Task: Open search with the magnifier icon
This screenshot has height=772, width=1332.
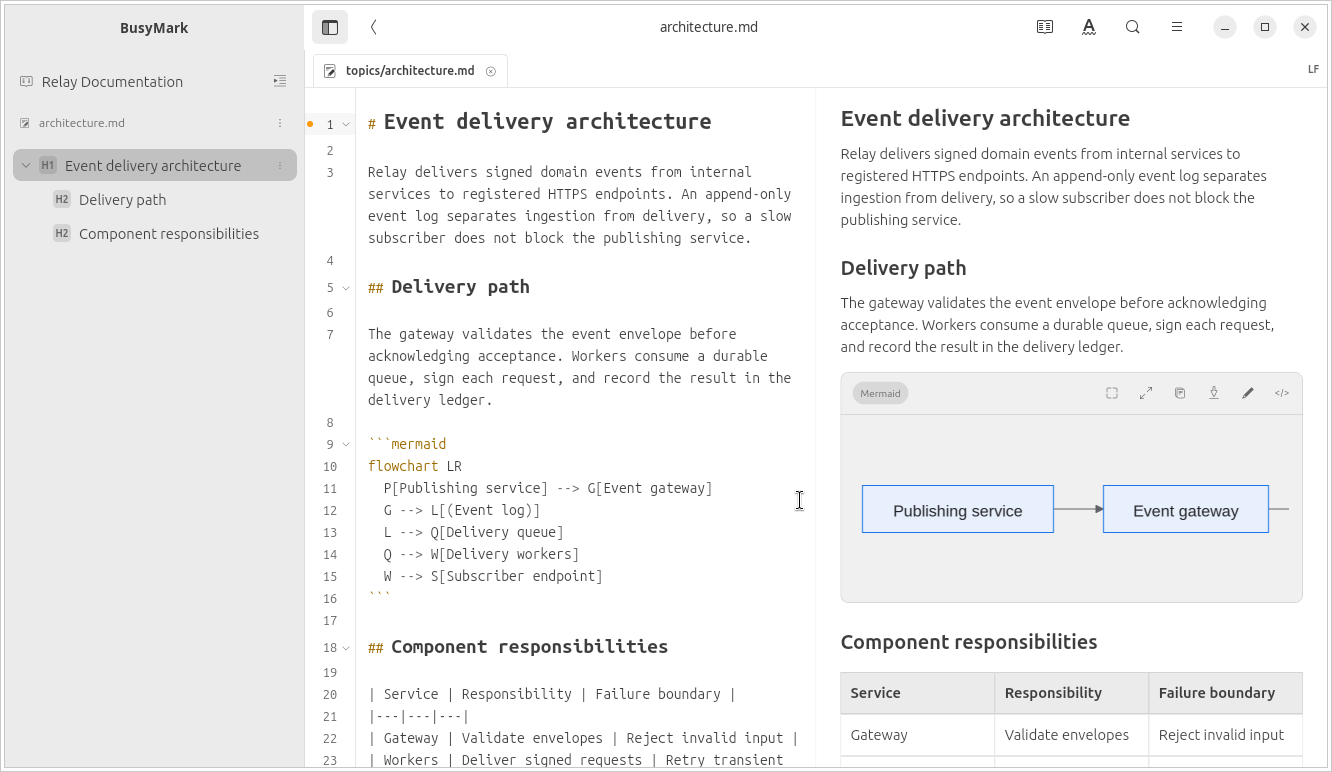Action: pyautogui.click(x=1133, y=27)
